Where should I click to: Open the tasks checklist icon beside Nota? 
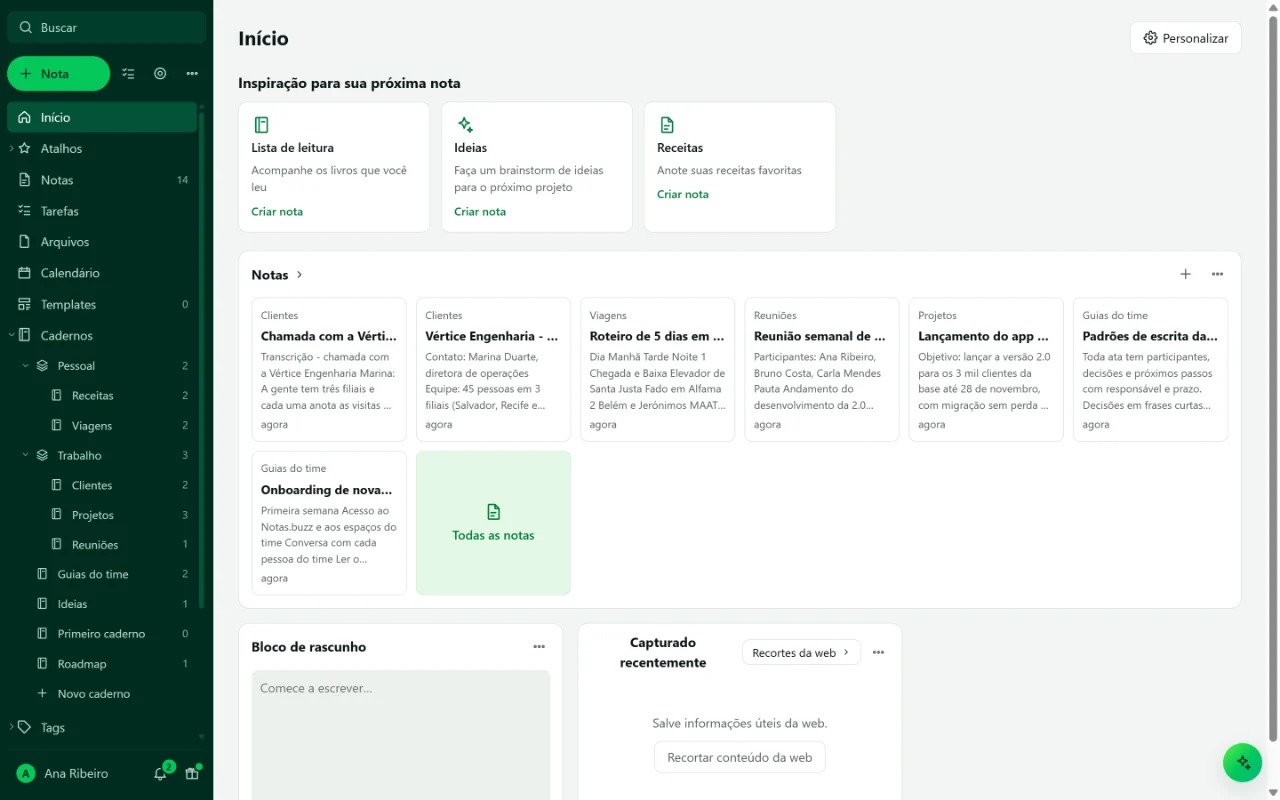pos(128,74)
